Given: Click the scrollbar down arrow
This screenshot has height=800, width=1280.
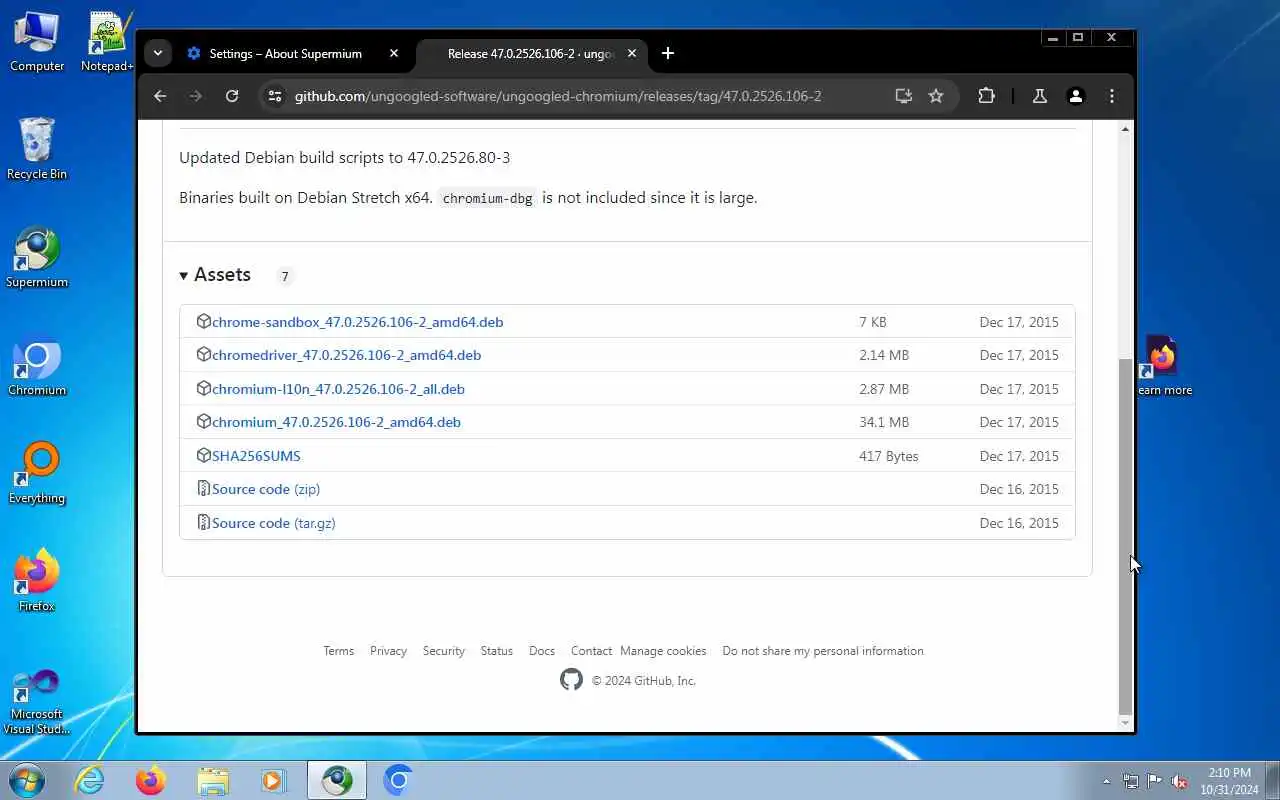Looking at the screenshot, I should (x=1126, y=722).
